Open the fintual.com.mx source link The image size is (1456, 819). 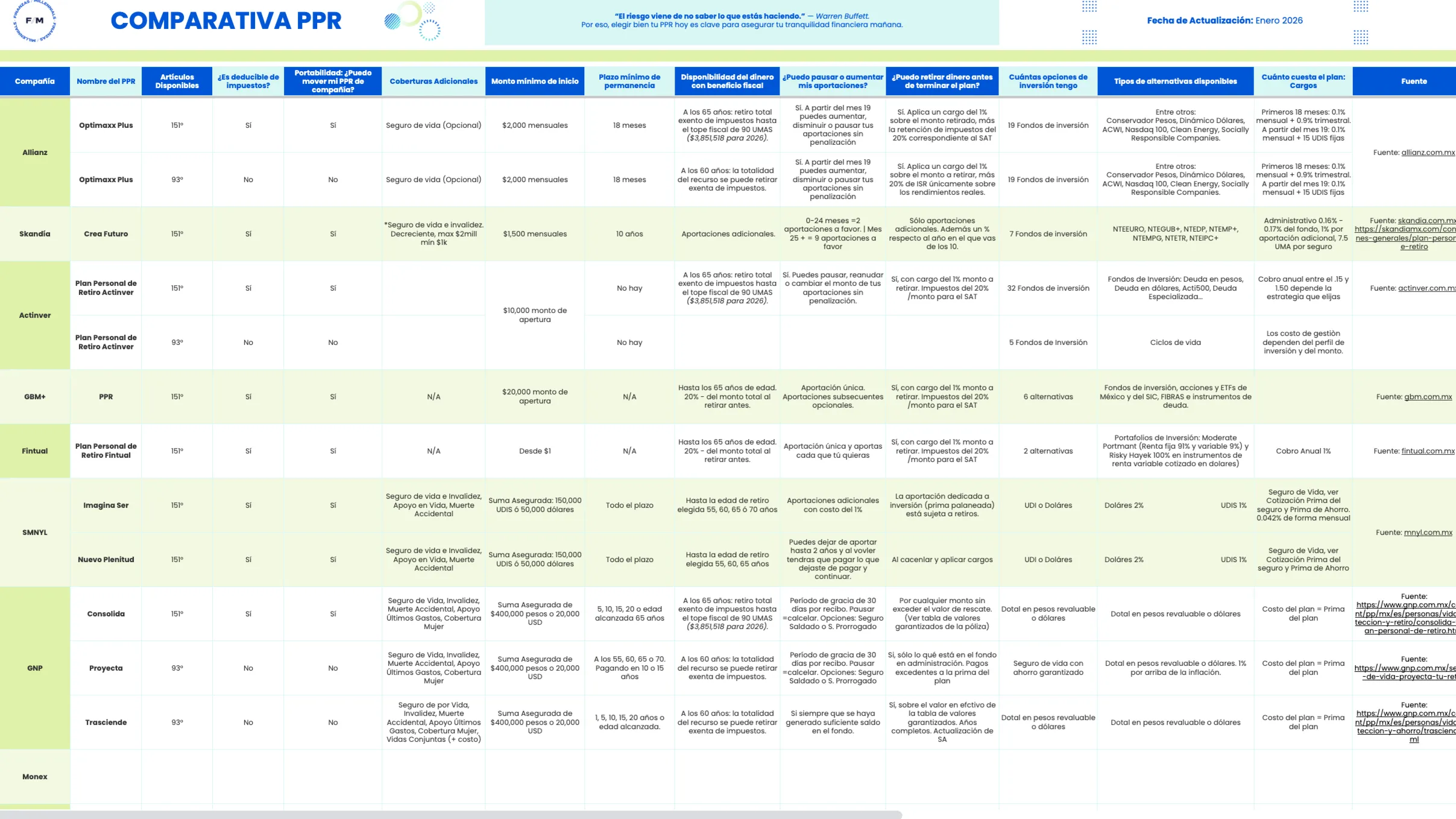pos(1427,451)
